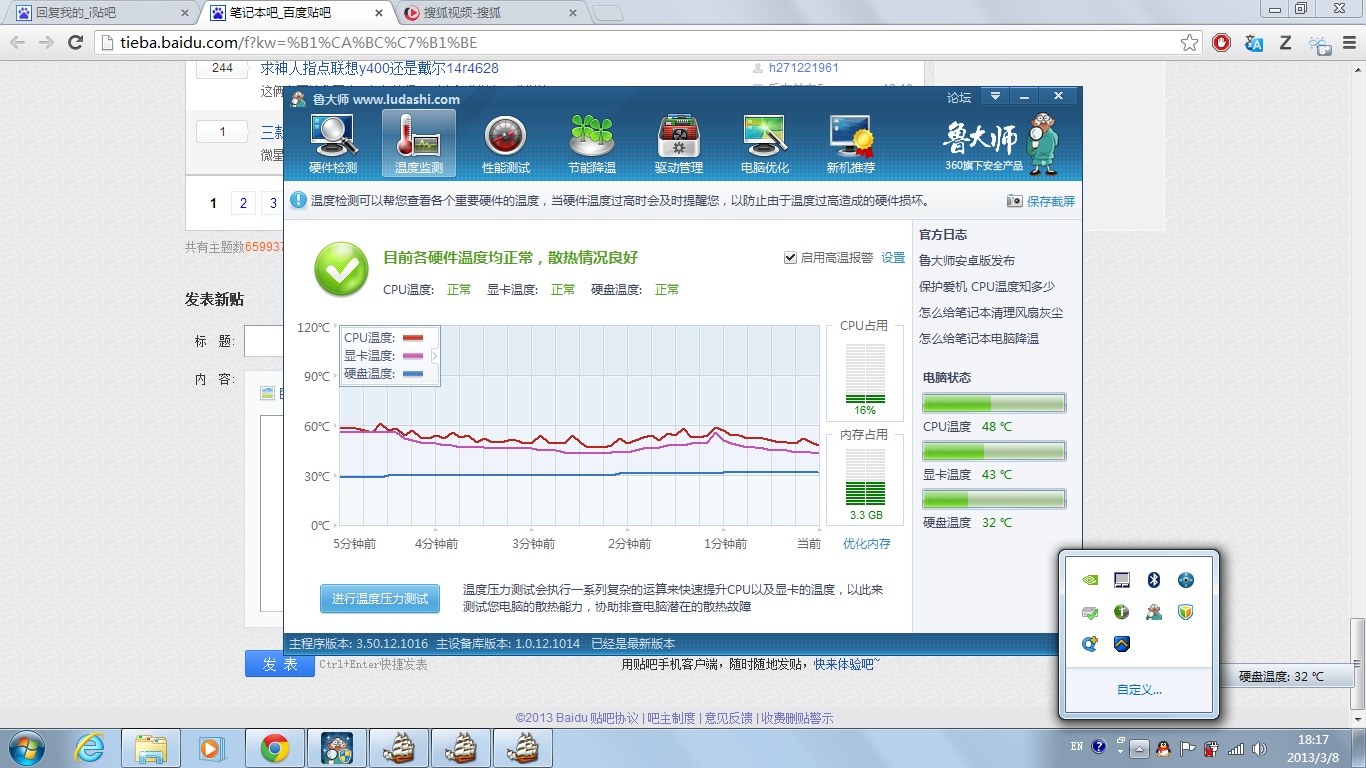The width and height of the screenshot is (1366, 768).
Task: Click the safely remove hardware tray icon
Action: click(1090, 612)
